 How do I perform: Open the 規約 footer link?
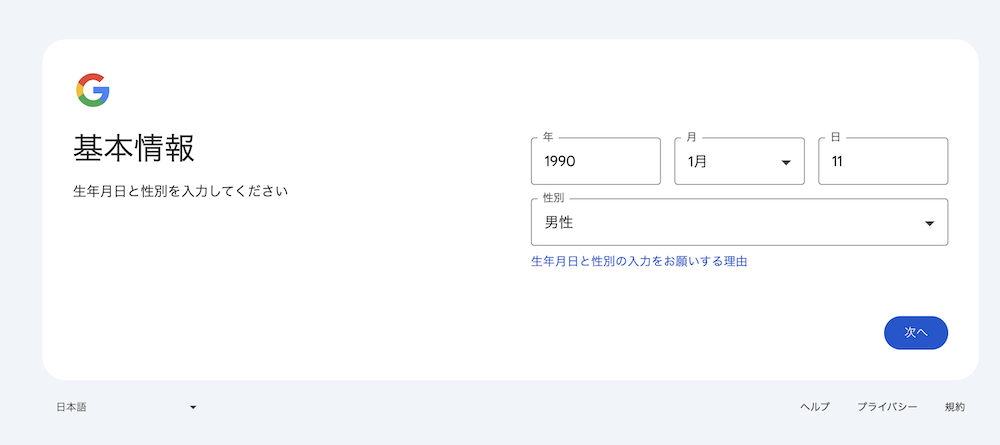955,407
